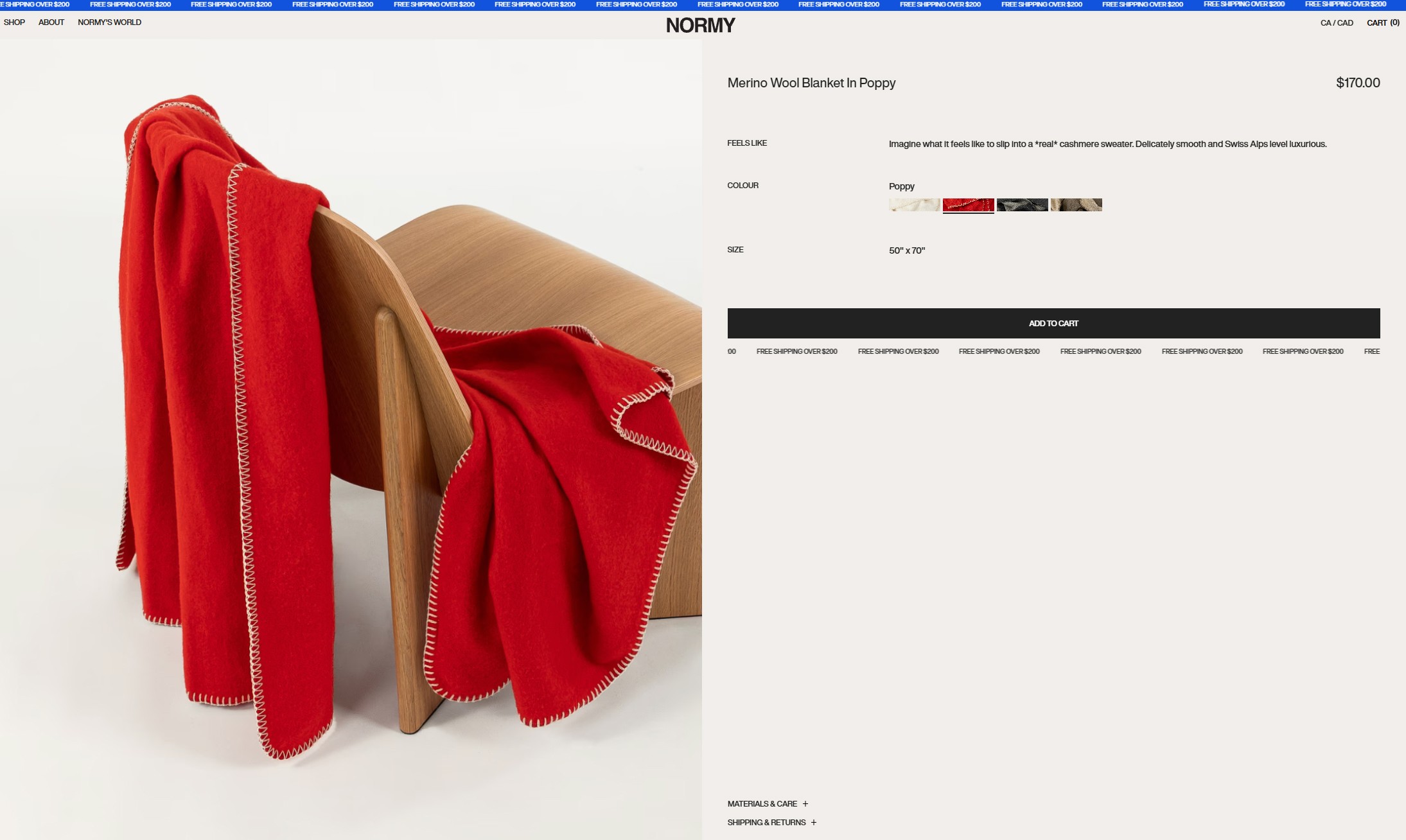
Task: Open the CA / CAD currency selector
Action: [x=1337, y=23]
